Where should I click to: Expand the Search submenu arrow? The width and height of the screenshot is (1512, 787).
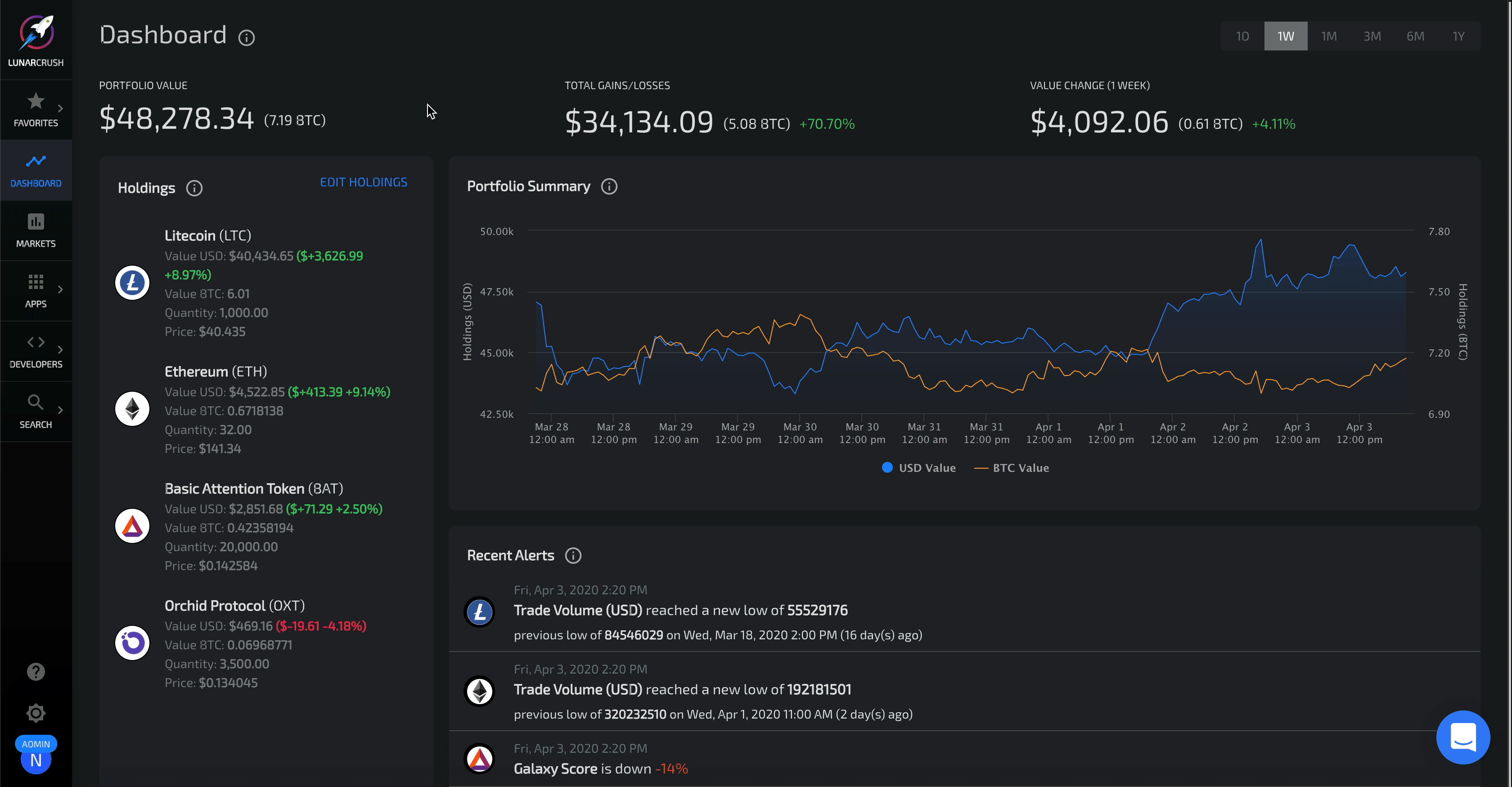[60, 410]
